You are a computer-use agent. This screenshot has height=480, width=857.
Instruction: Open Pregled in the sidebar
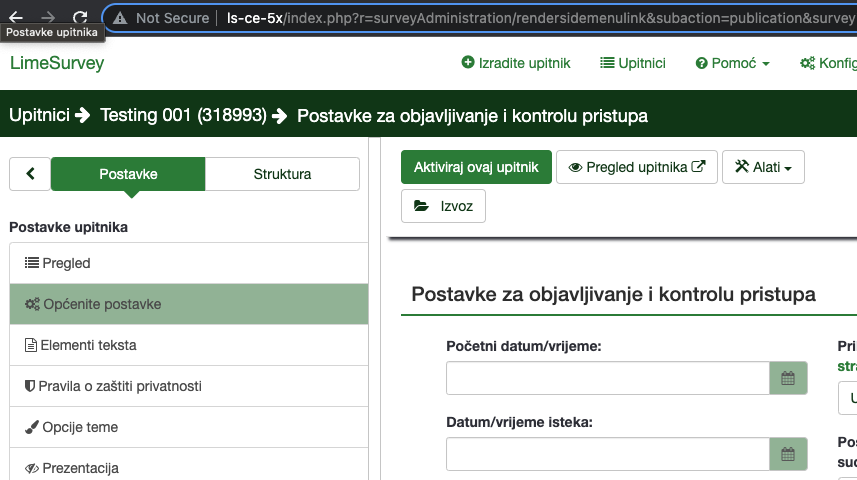(x=66, y=264)
